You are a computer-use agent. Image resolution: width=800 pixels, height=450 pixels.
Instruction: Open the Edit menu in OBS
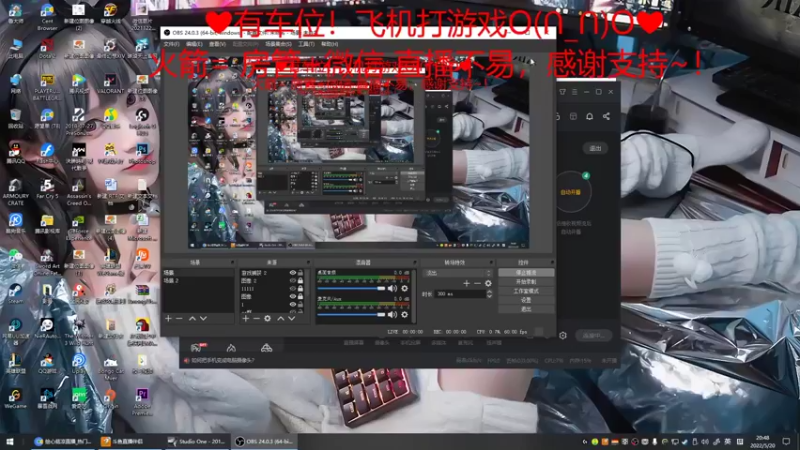[194, 44]
